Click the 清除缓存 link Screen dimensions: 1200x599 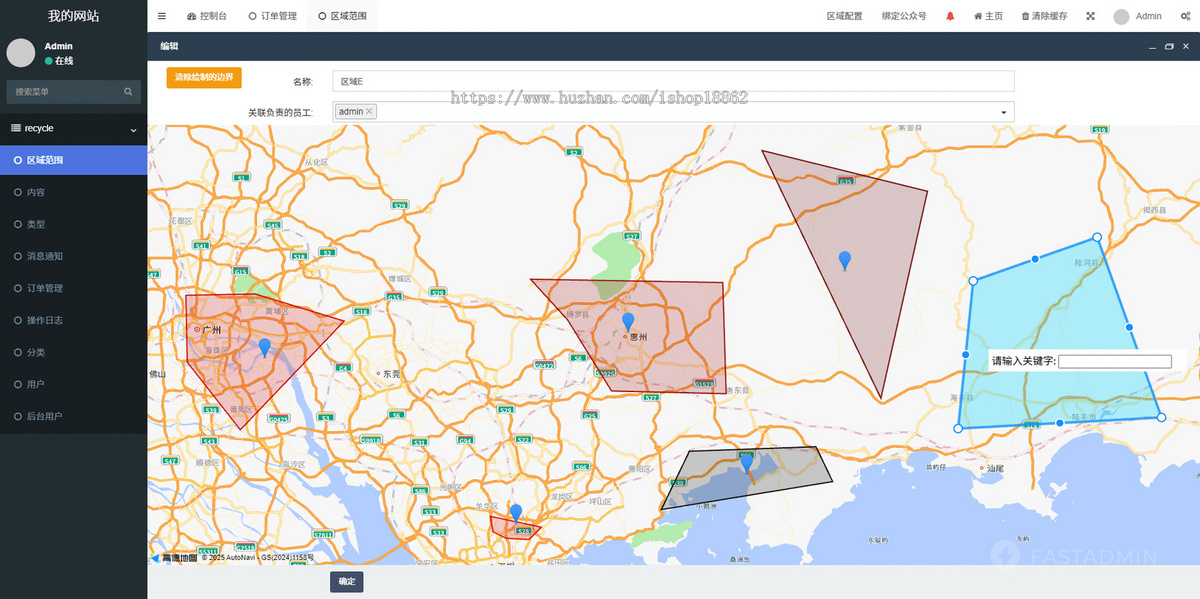coord(1044,16)
